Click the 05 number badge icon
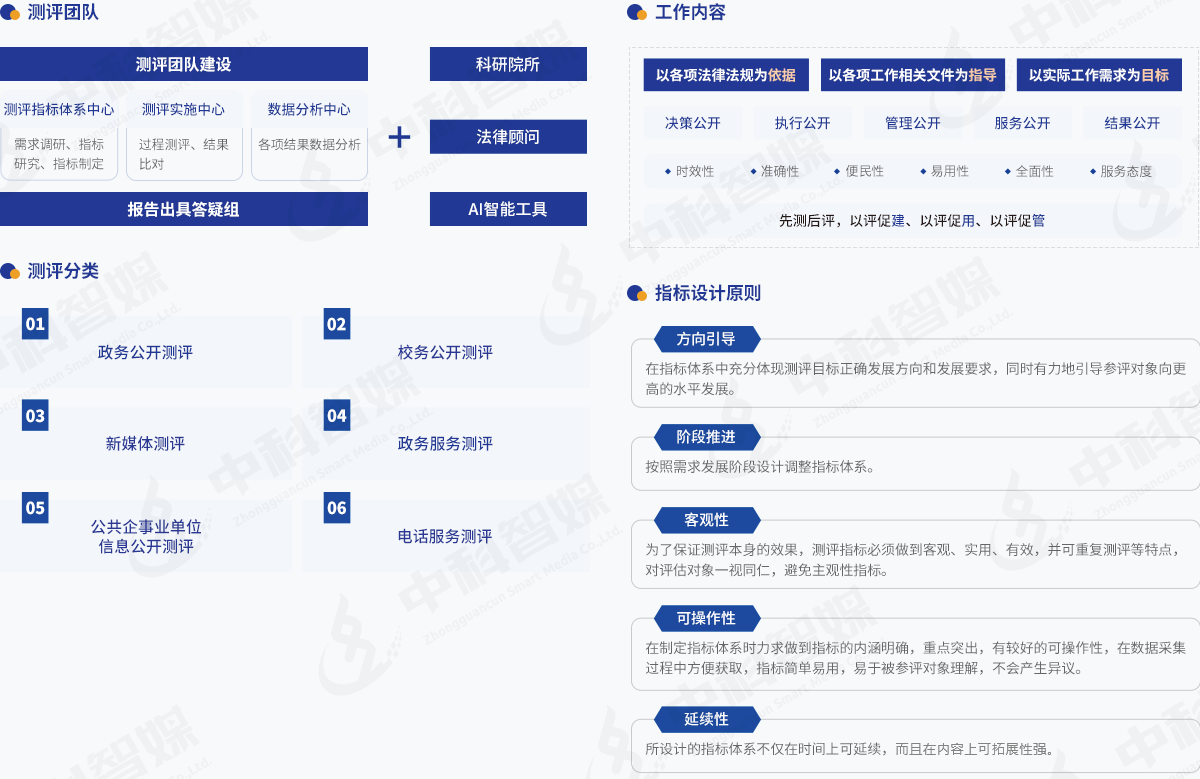1200x779 pixels. (35, 508)
